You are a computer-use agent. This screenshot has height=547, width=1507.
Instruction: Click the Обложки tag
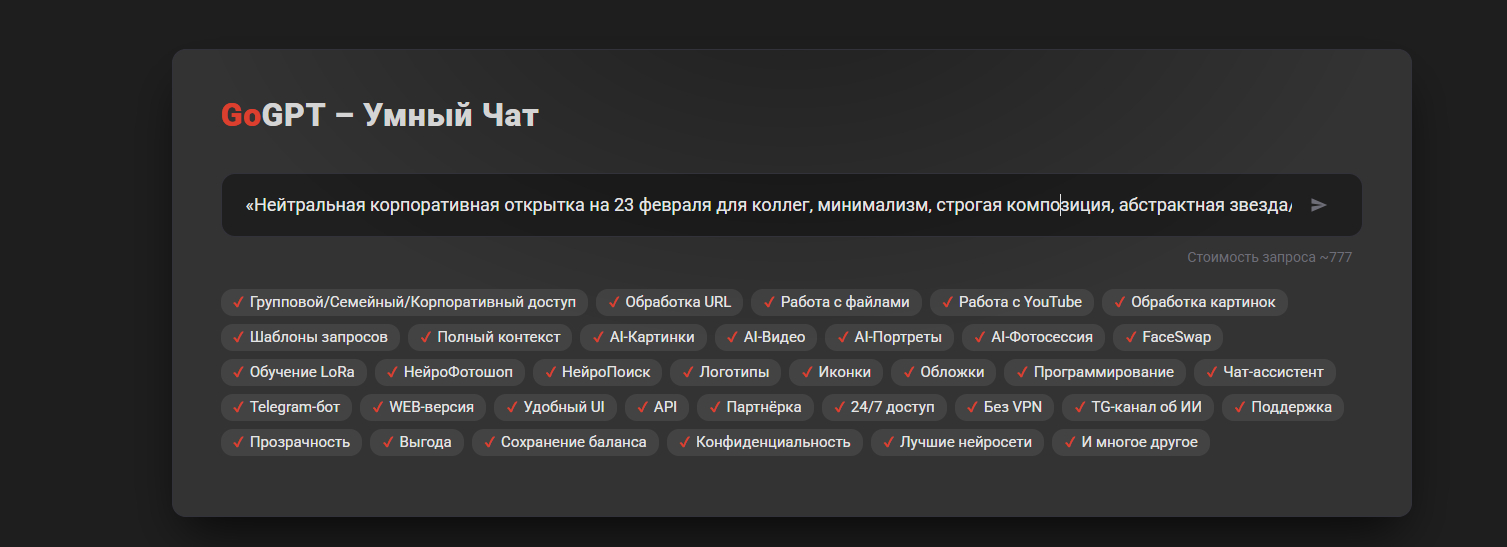click(x=943, y=372)
